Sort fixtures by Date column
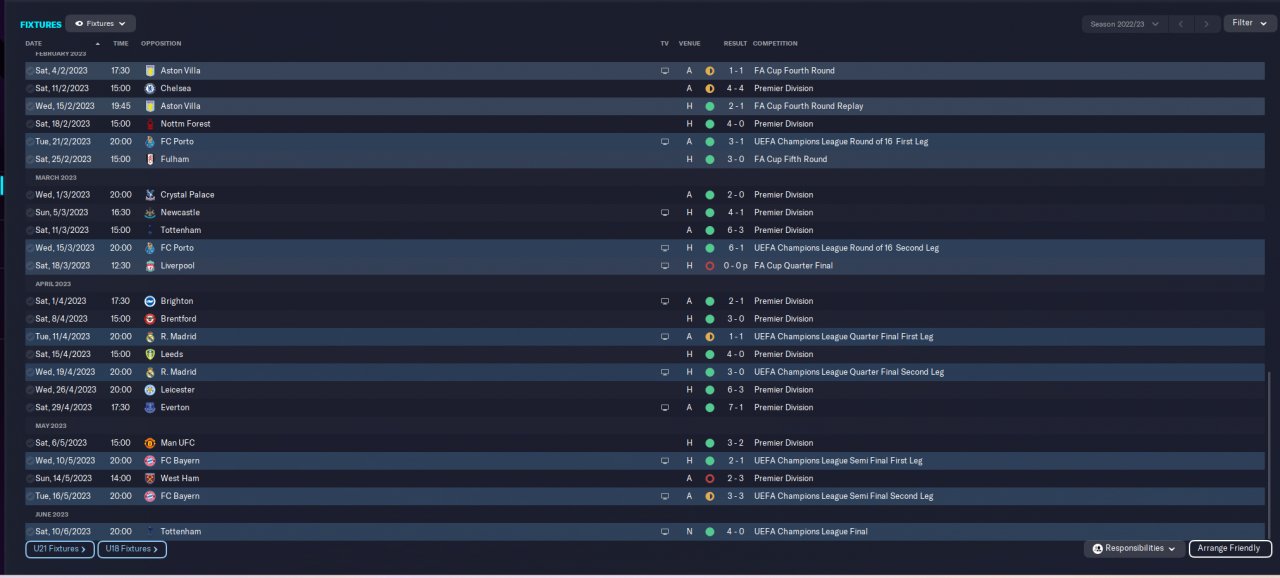 34,44
